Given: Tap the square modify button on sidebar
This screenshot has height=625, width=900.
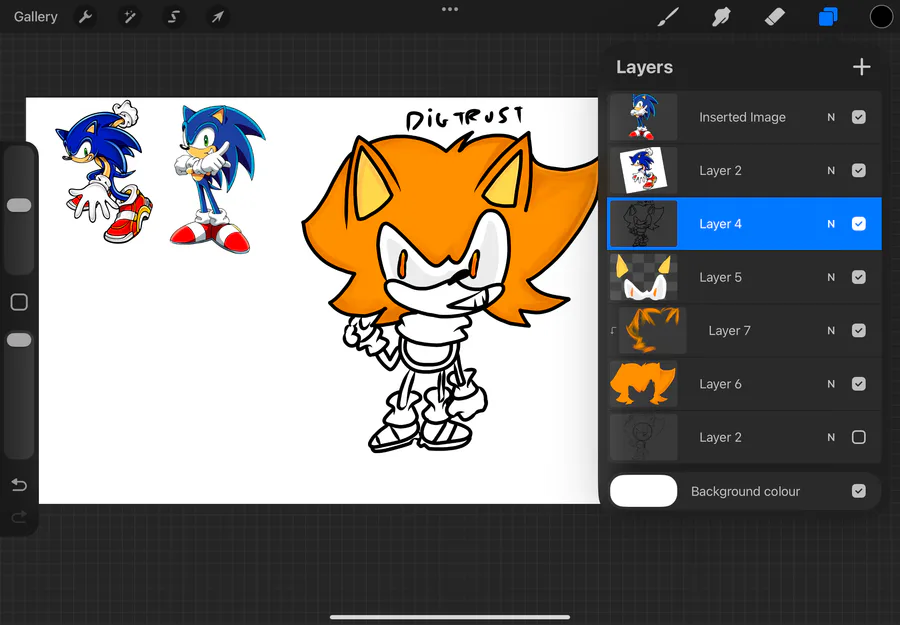Looking at the screenshot, I should click(19, 302).
